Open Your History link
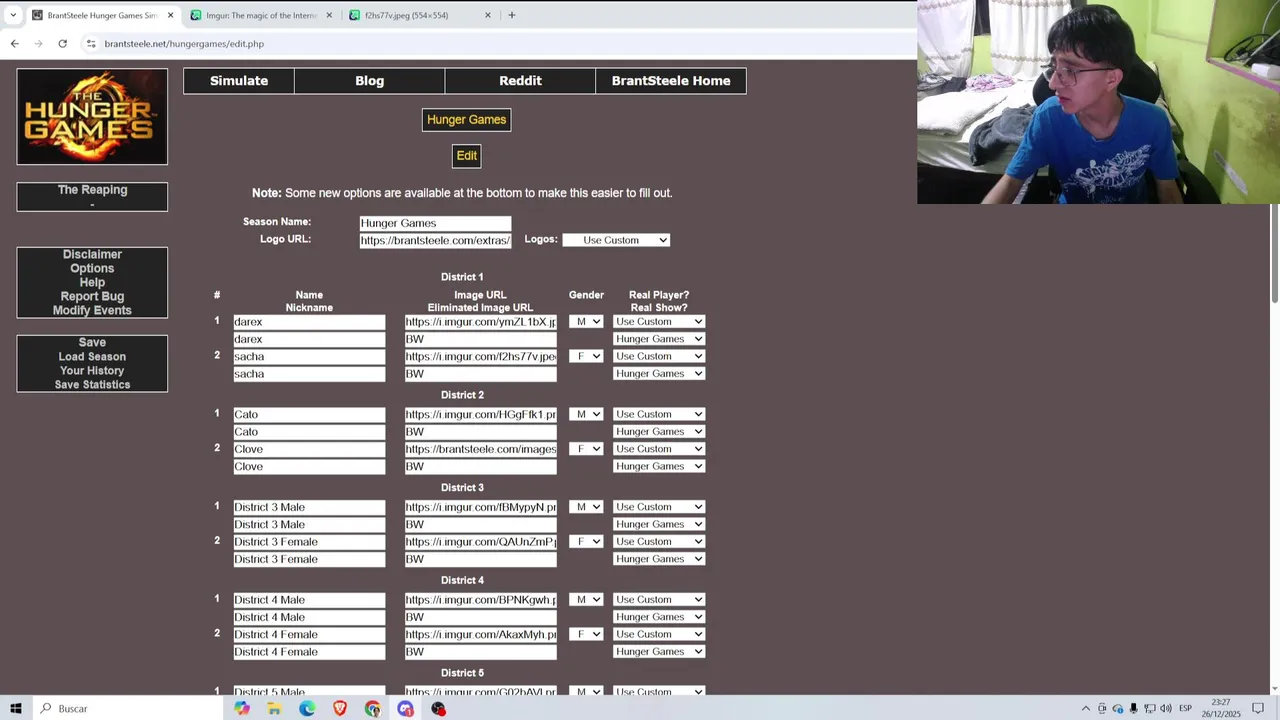The image size is (1280, 720). [x=92, y=371]
